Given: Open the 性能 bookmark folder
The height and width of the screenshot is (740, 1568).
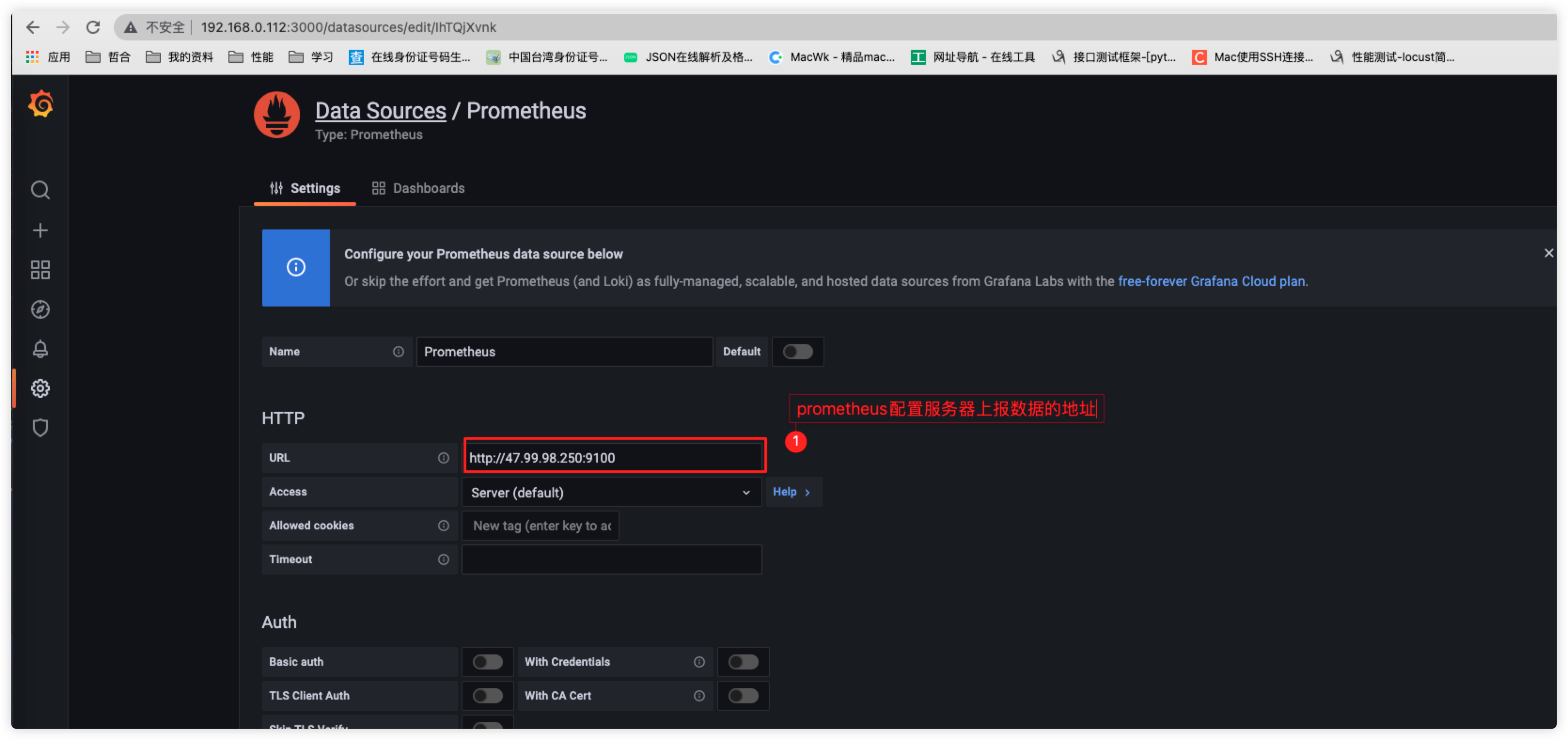Looking at the screenshot, I should tap(251, 57).
